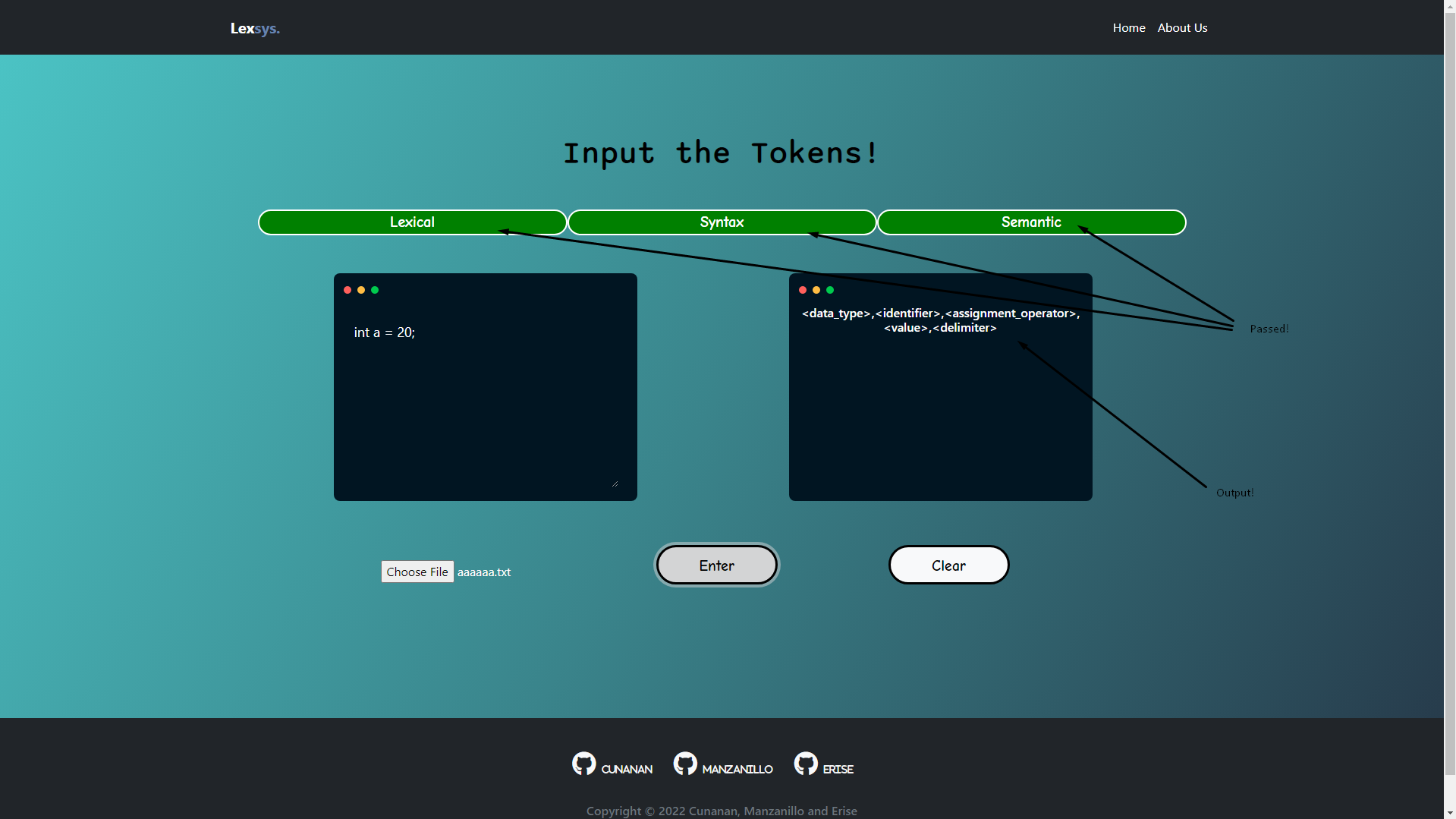Click the green dot on the output terminal

click(x=831, y=289)
